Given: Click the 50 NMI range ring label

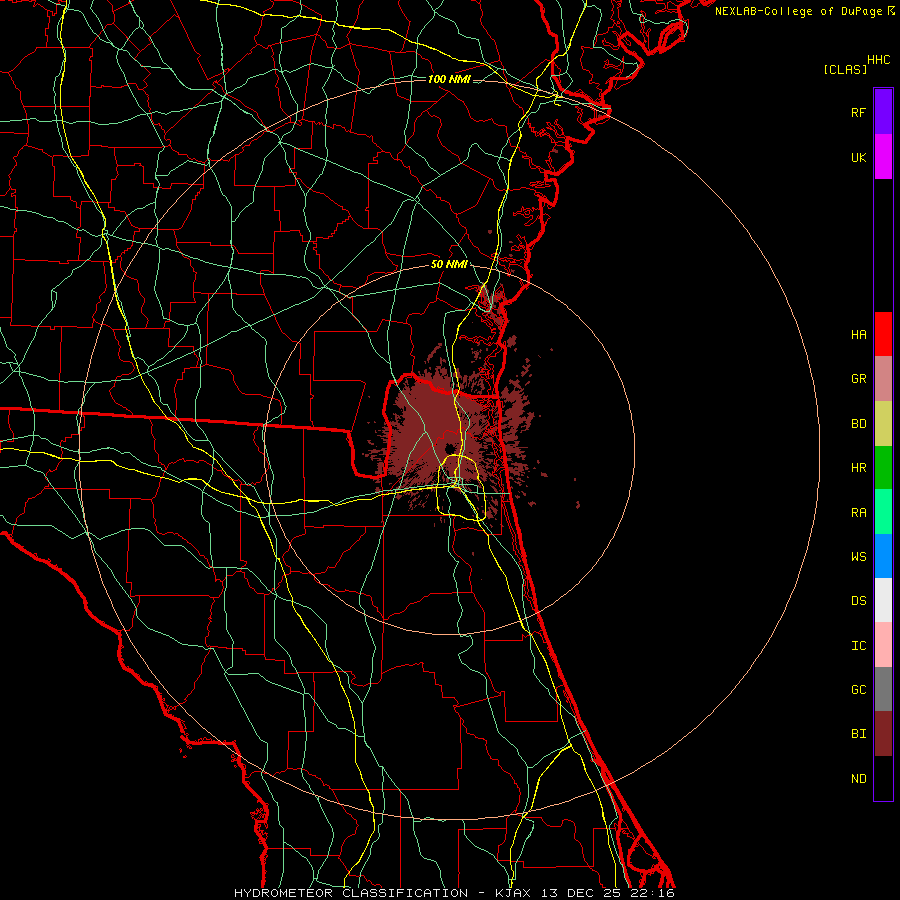Looking at the screenshot, I should (x=449, y=264).
